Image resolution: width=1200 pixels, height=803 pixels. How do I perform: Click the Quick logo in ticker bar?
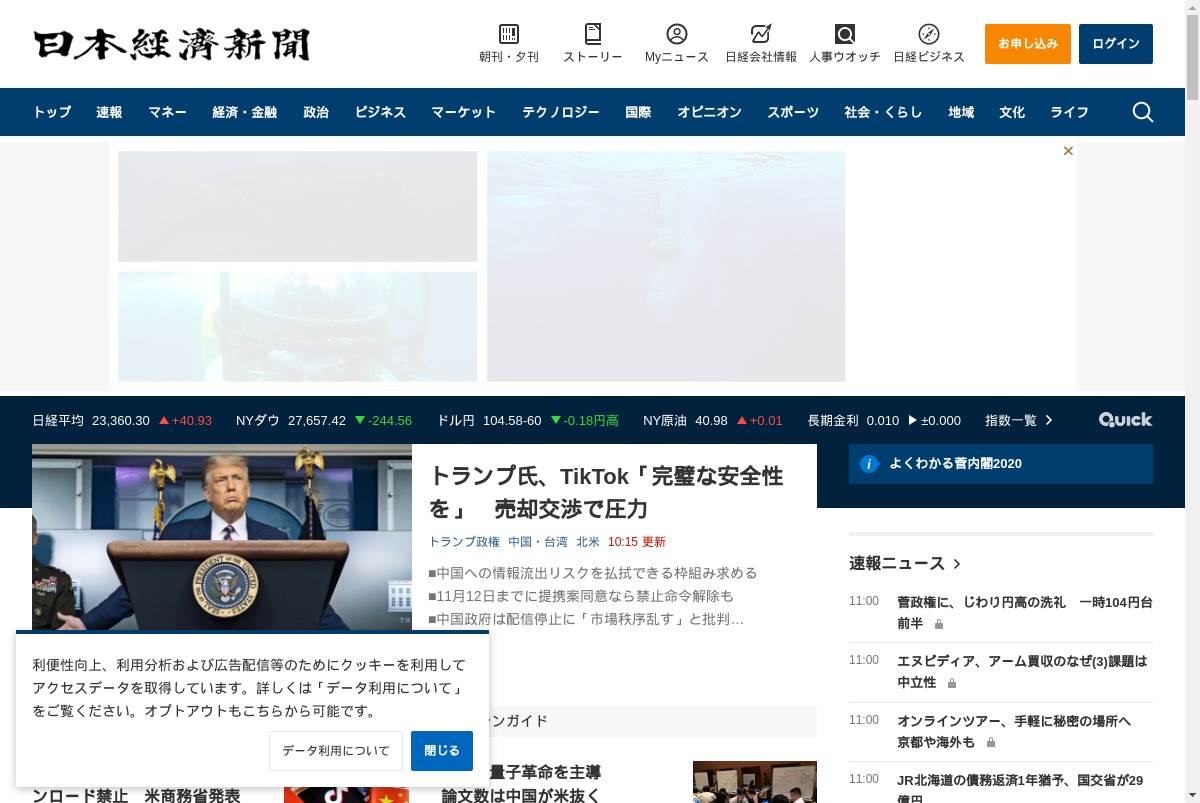click(x=1126, y=420)
